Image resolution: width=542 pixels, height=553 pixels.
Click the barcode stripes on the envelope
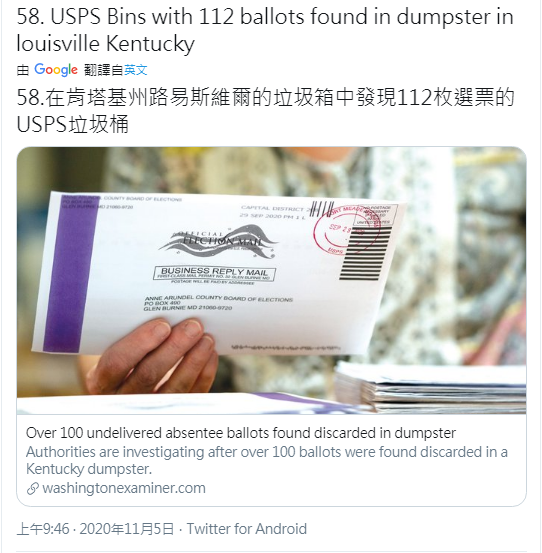point(365,253)
